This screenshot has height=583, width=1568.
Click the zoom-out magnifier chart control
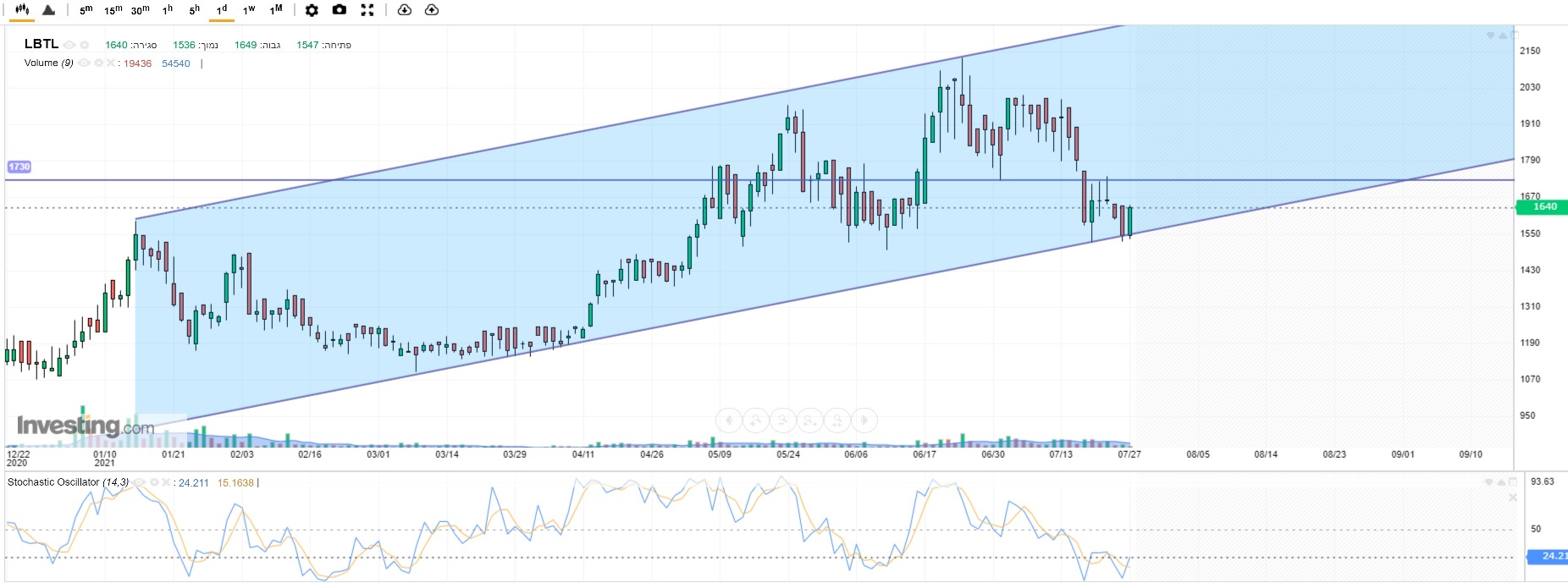pyautogui.click(x=783, y=420)
